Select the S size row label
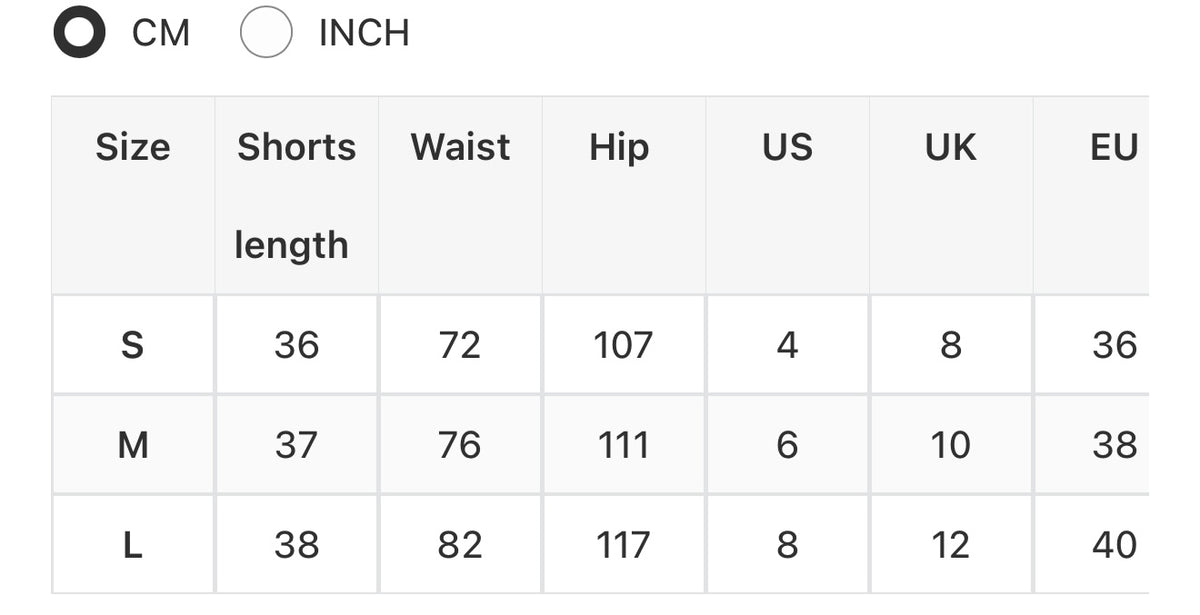 click(x=133, y=345)
